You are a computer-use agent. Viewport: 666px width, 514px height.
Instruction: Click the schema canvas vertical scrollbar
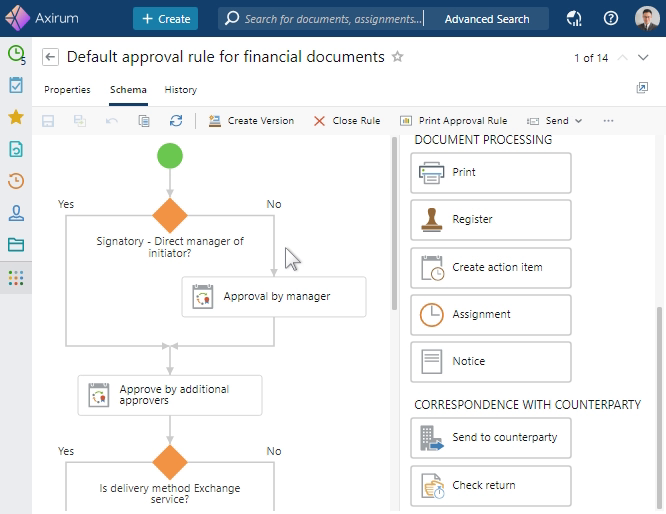tap(394, 223)
